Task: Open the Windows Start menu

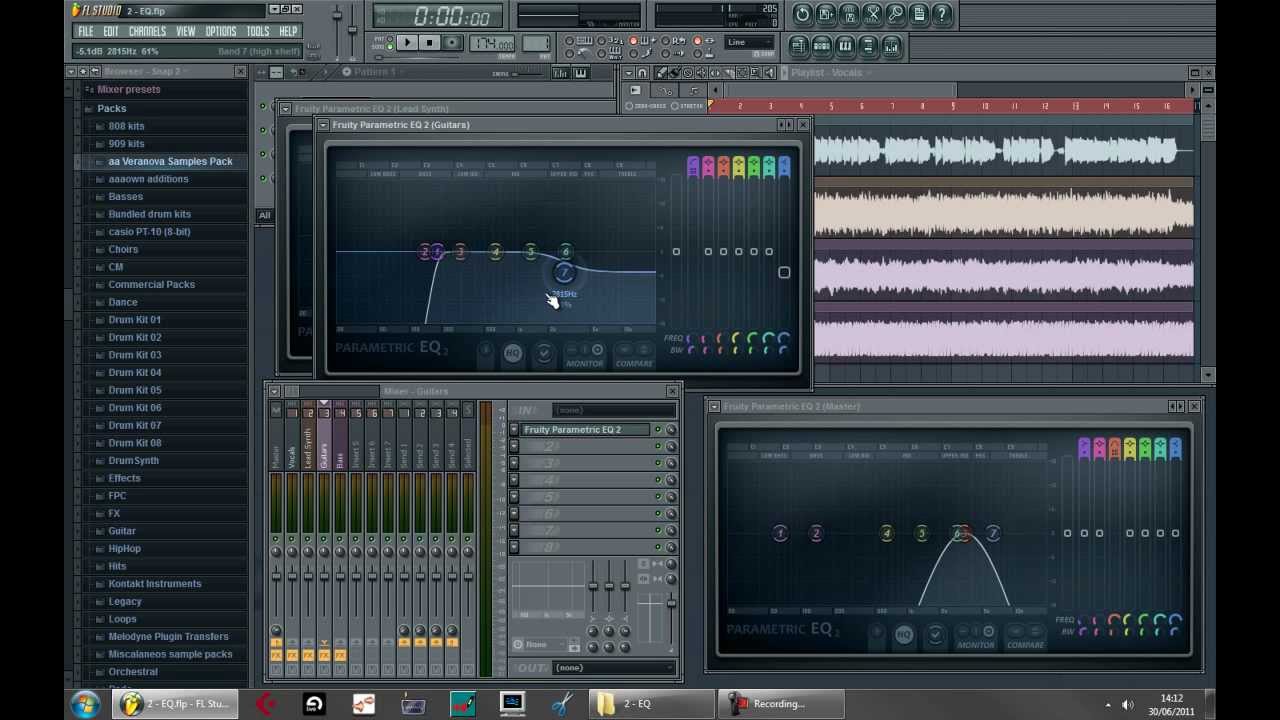Action: 85,704
